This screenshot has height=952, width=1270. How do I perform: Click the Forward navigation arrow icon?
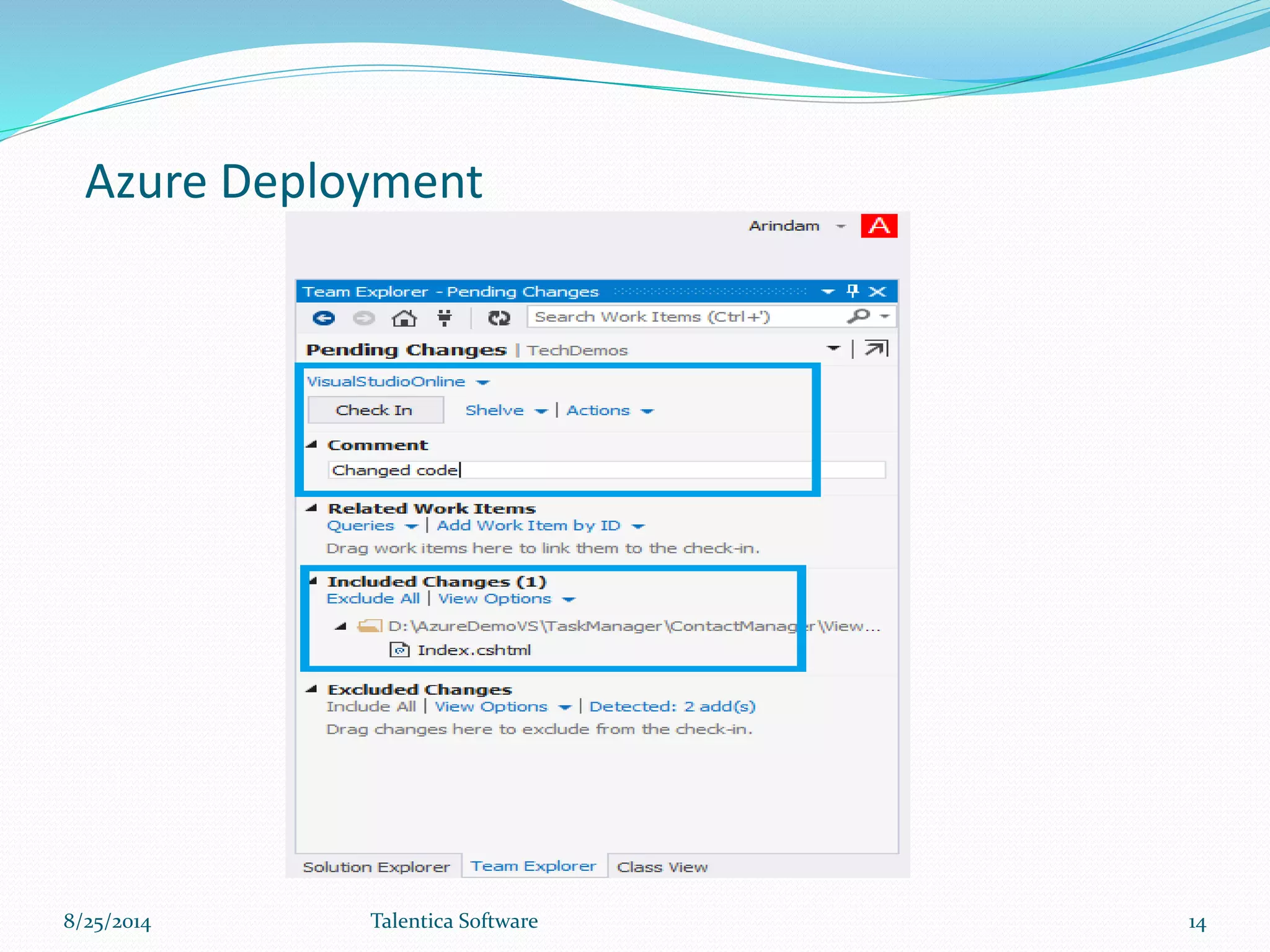click(363, 318)
